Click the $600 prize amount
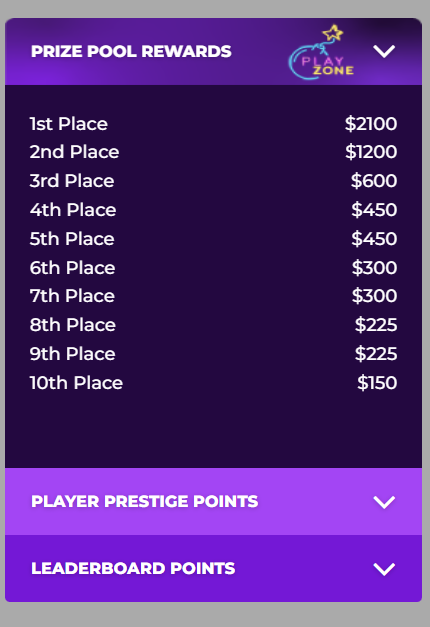 [x=374, y=181]
